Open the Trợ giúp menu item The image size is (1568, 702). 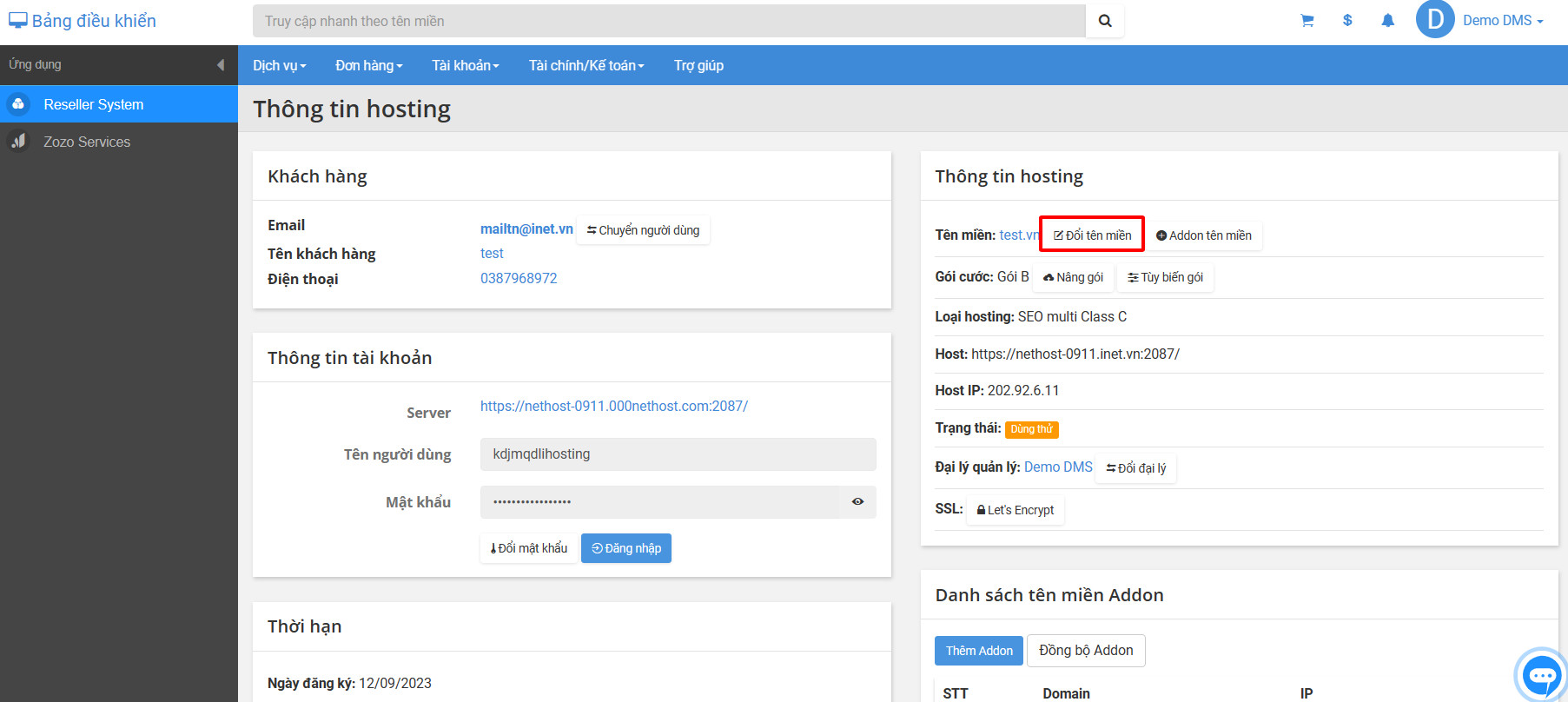click(x=698, y=65)
